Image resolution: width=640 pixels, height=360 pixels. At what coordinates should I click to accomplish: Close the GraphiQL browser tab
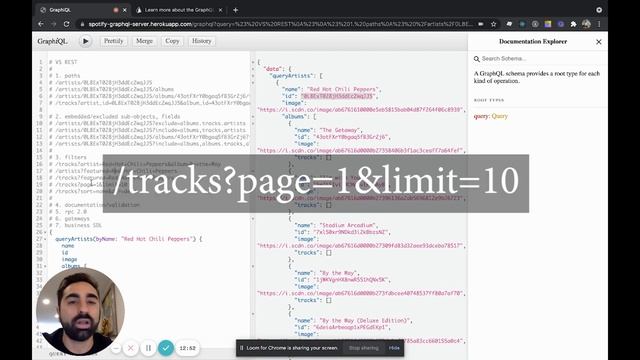coord(124,10)
